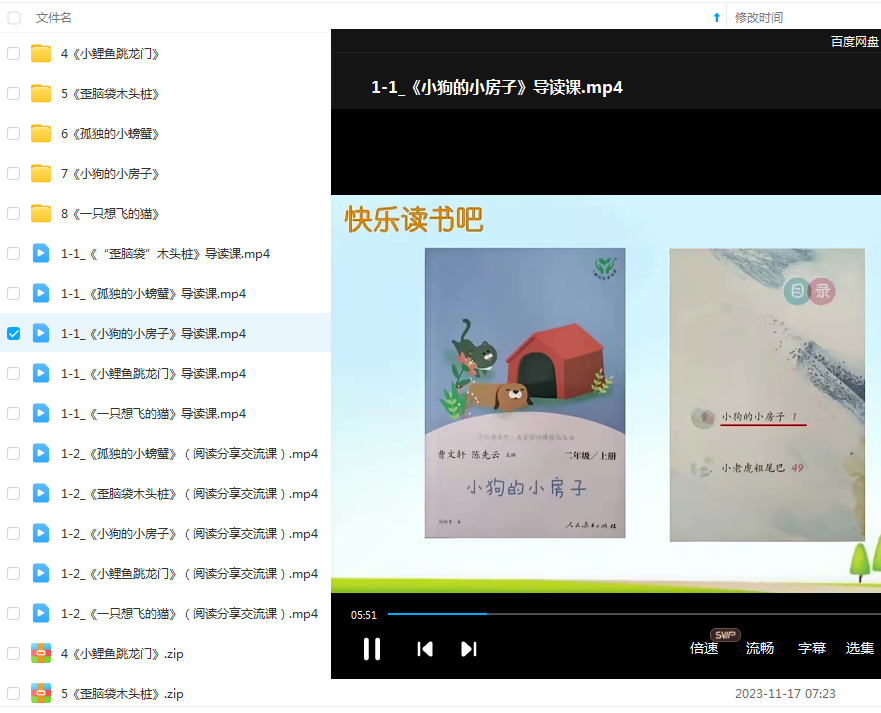Click the 05:51 playback time display

coord(364,615)
